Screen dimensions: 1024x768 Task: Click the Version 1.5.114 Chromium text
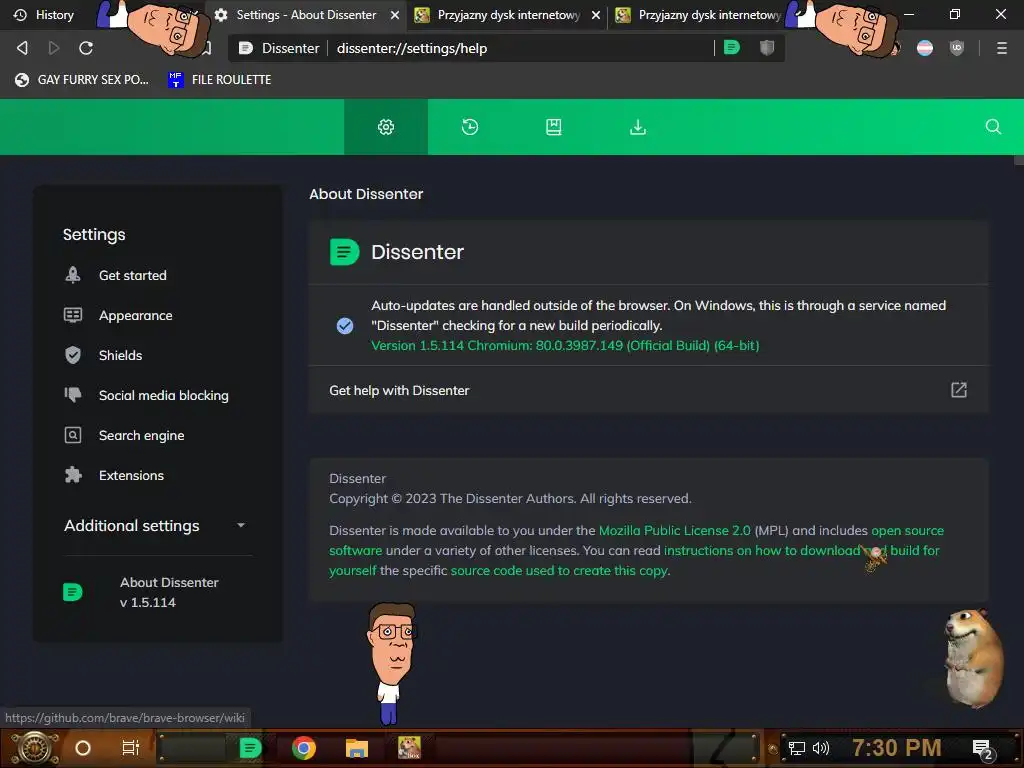coord(565,345)
